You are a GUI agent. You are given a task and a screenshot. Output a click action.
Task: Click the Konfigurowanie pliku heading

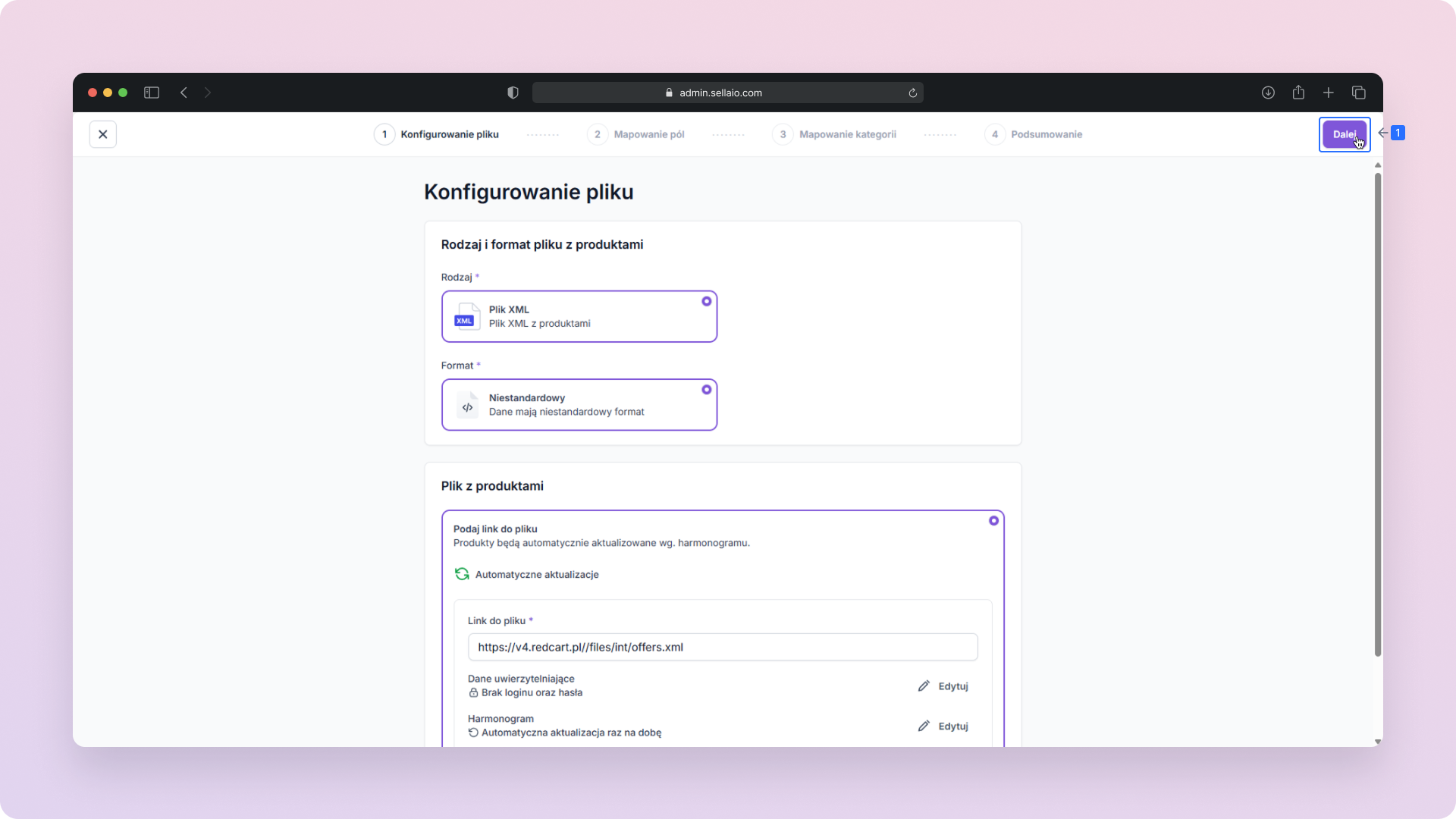529,192
